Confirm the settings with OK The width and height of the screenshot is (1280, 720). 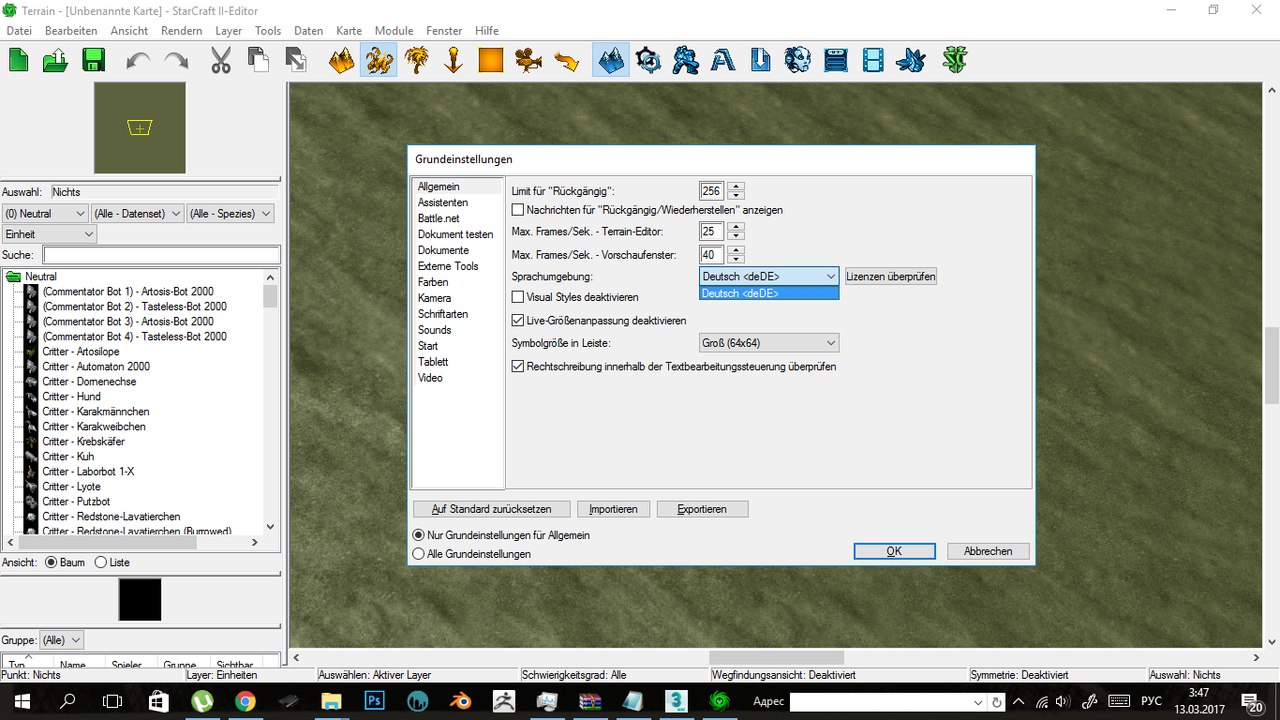(x=894, y=551)
